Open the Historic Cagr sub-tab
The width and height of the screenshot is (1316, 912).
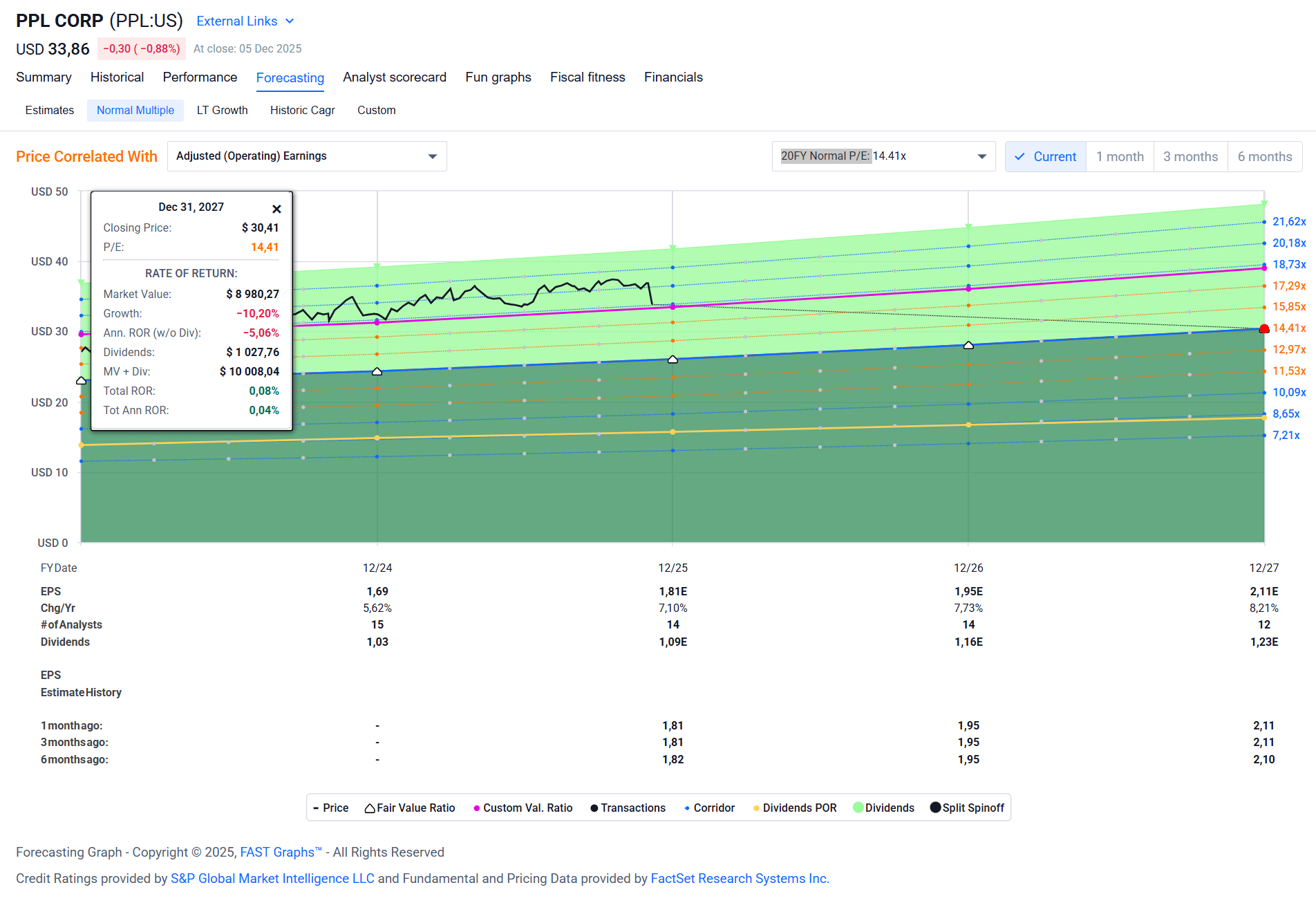coord(302,110)
